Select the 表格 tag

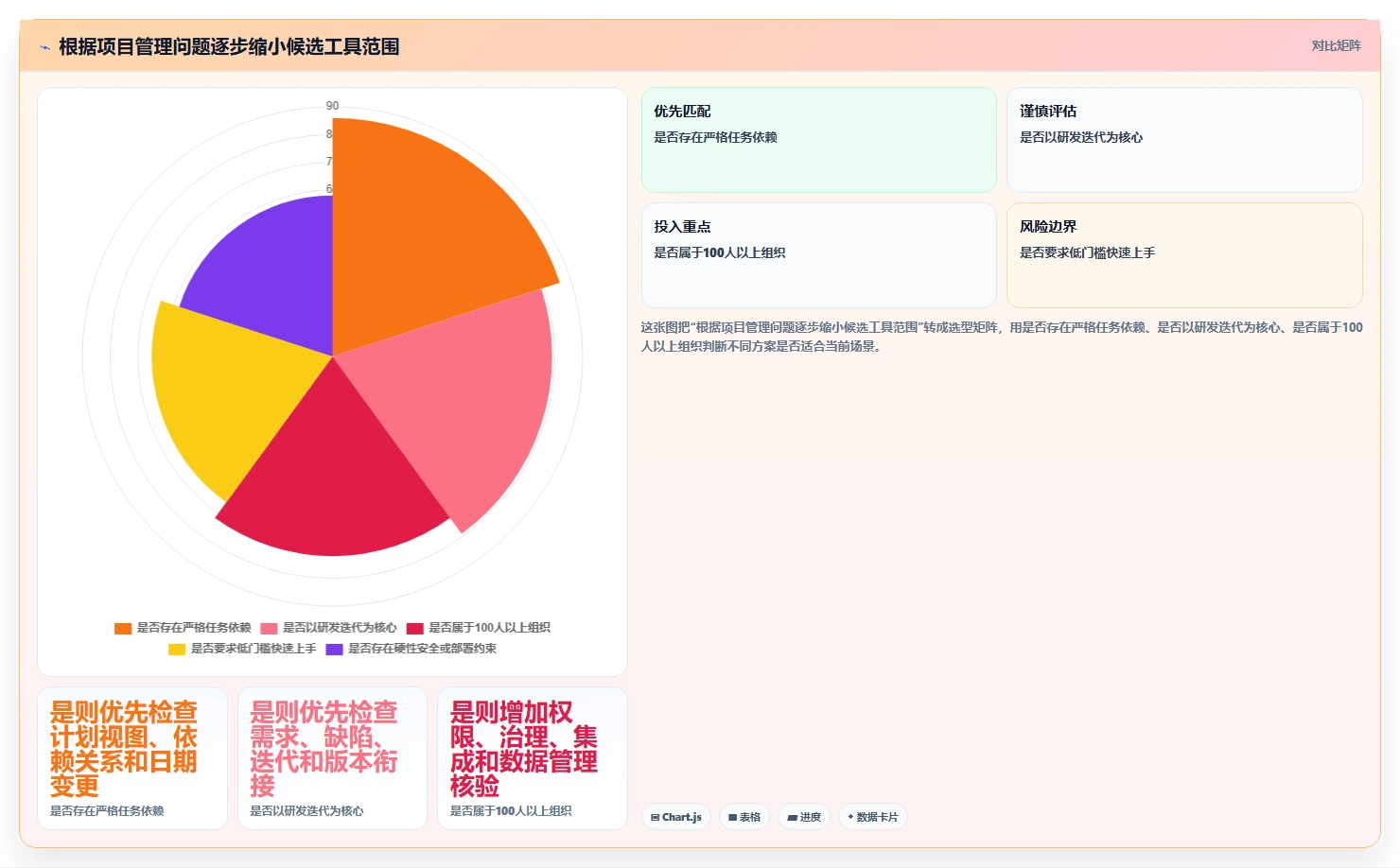[744, 817]
